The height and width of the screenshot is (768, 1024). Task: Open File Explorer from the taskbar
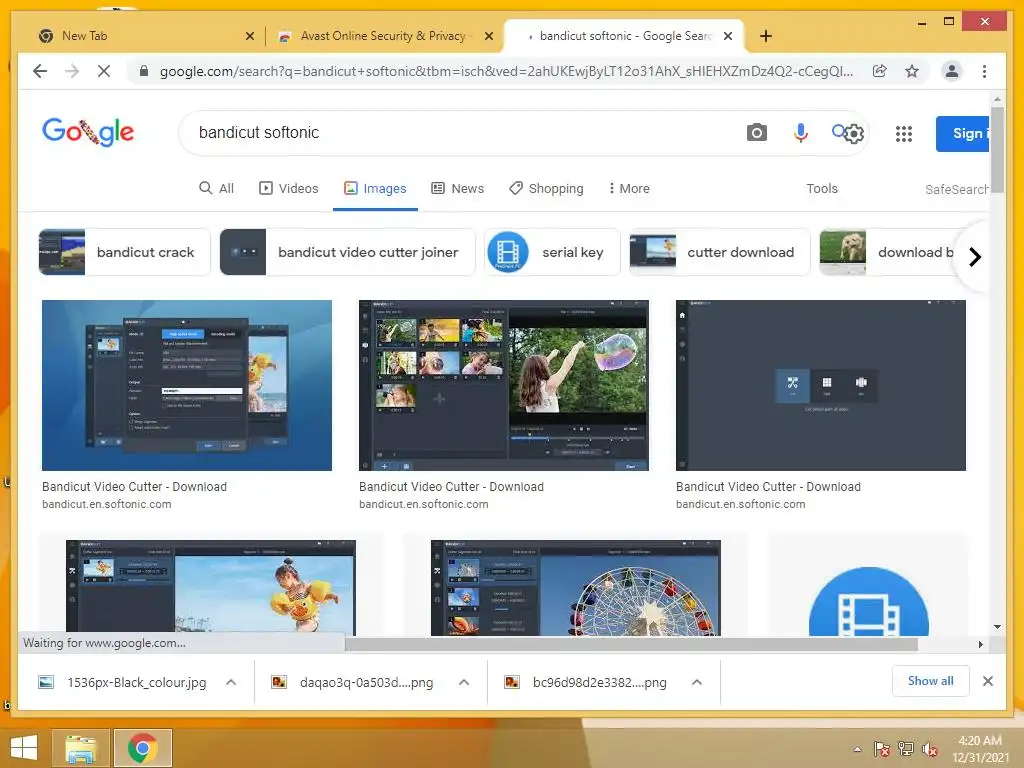click(x=81, y=748)
